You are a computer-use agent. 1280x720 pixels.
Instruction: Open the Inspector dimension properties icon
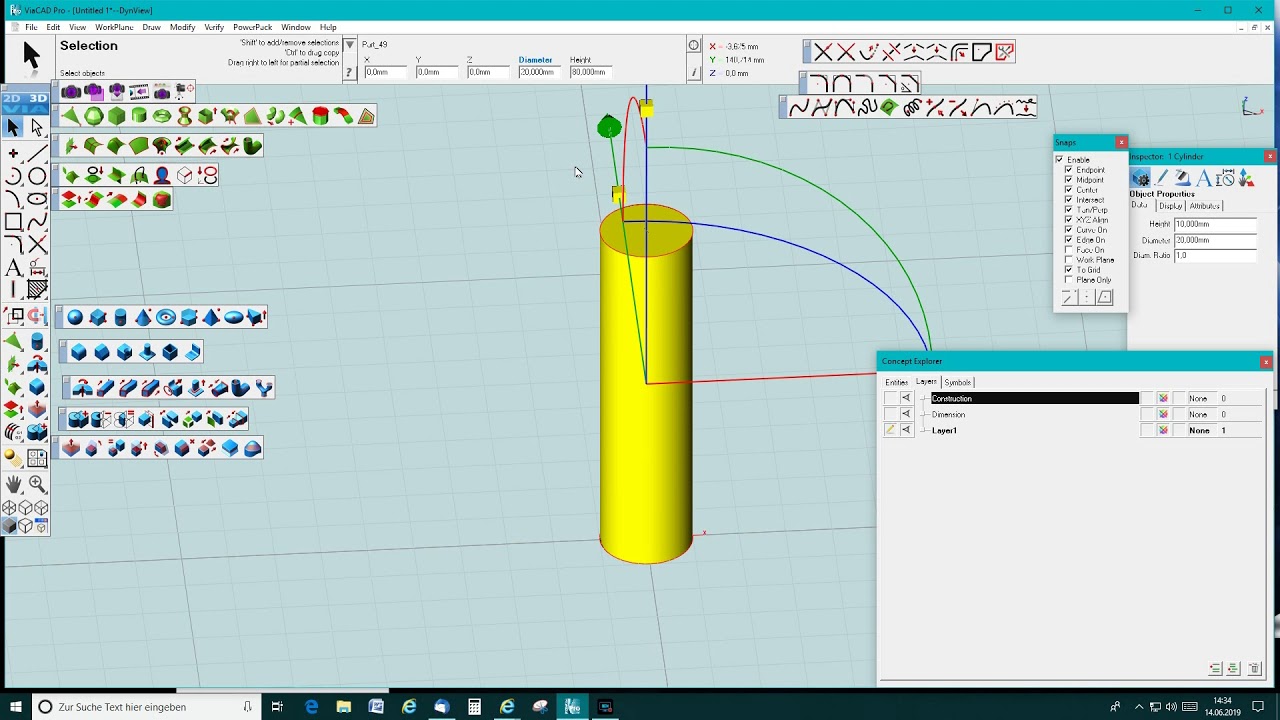click(x=1225, y=178)
